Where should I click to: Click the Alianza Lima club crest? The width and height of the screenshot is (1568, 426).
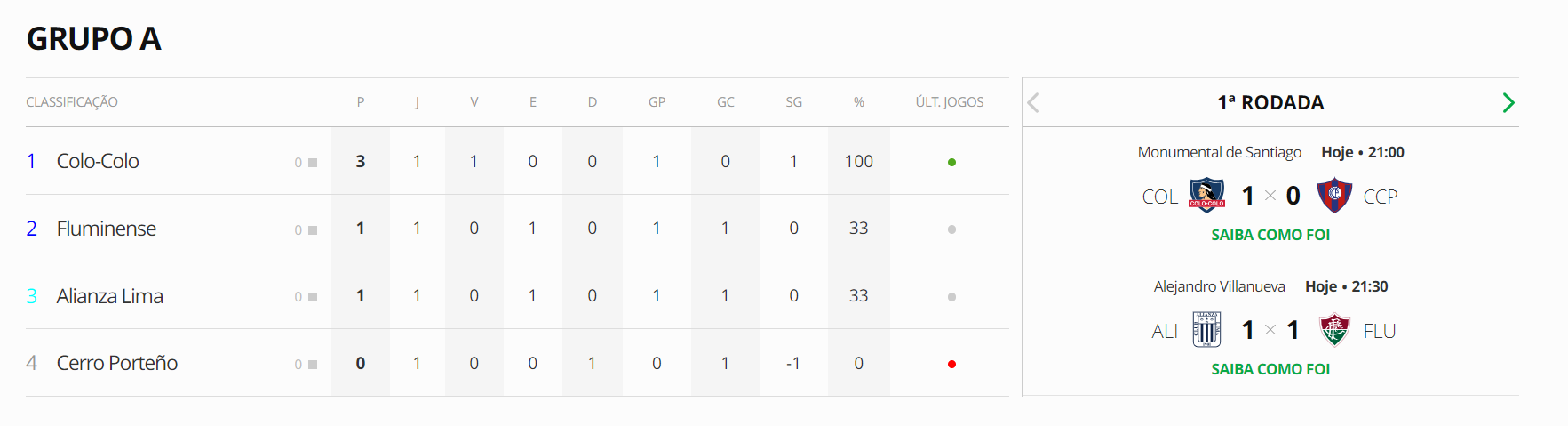1206,330
